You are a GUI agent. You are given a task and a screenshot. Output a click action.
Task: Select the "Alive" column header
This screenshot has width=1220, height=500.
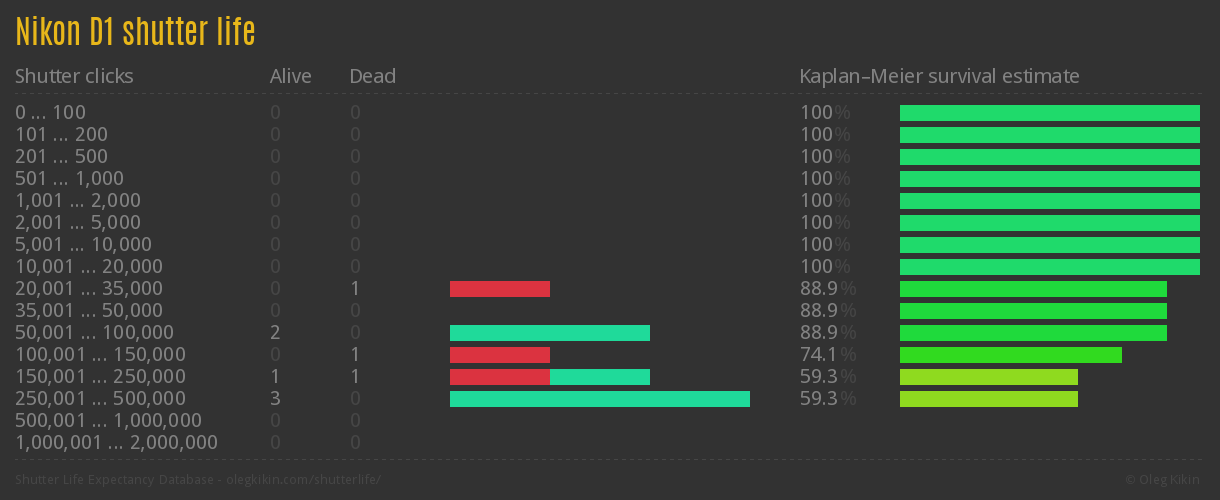pos(290,76)
